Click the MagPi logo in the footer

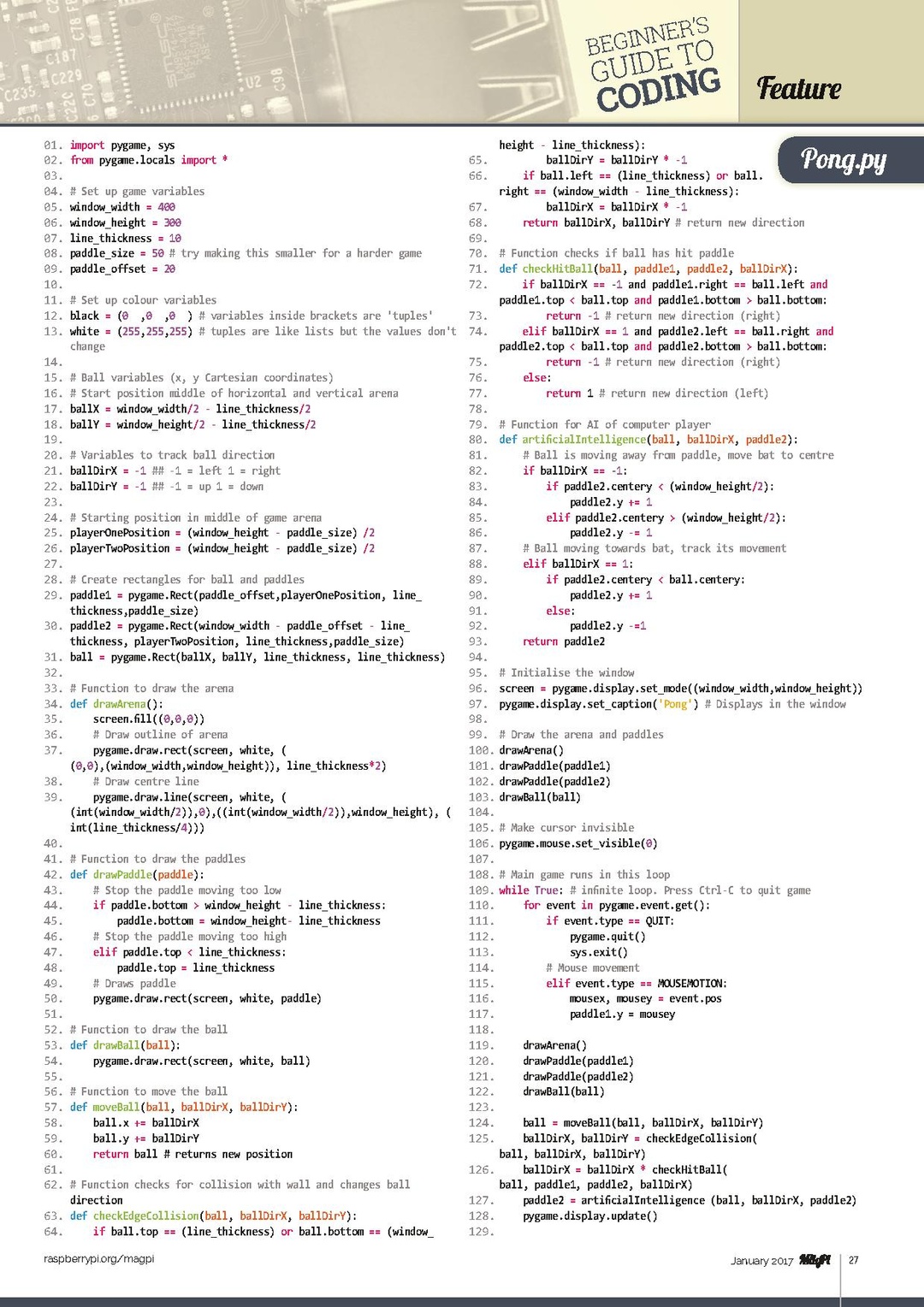(814, 1260)
